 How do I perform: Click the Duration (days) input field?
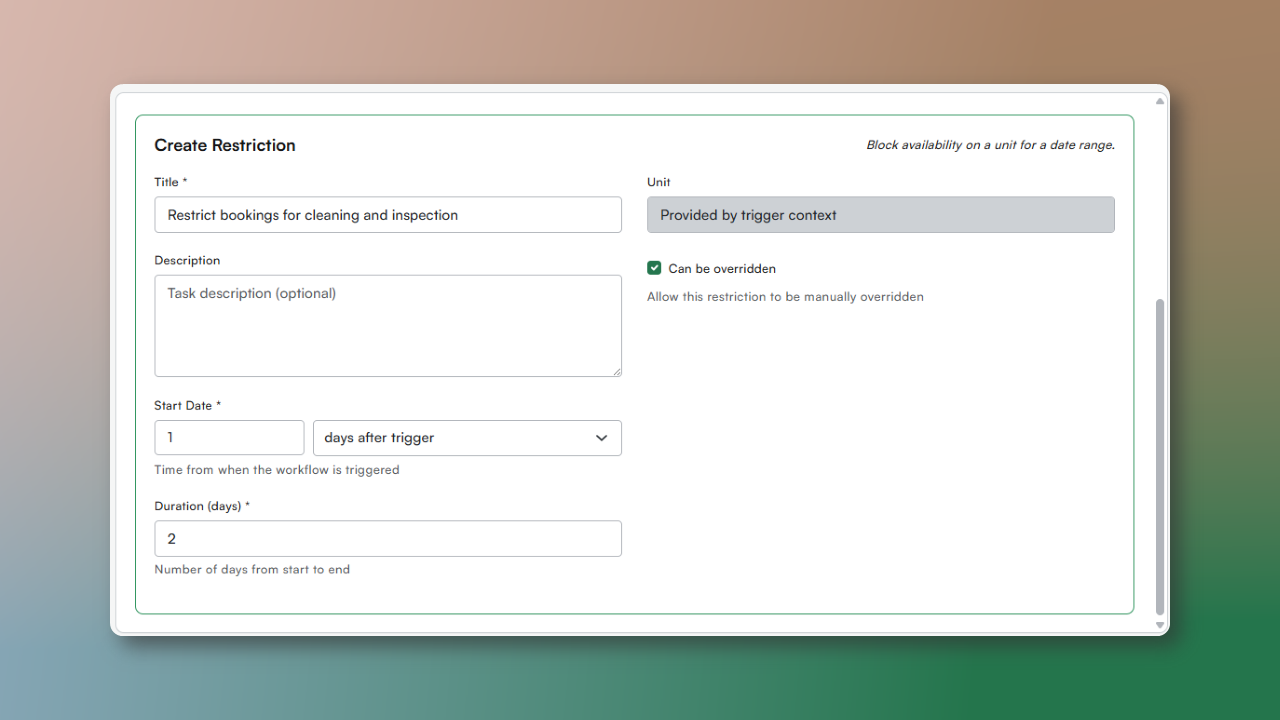click(x=387, y=539)
